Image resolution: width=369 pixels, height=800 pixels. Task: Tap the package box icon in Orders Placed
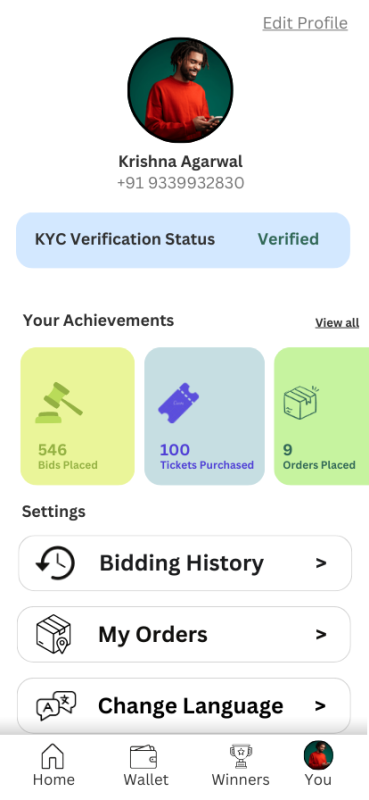coord(301,403)
